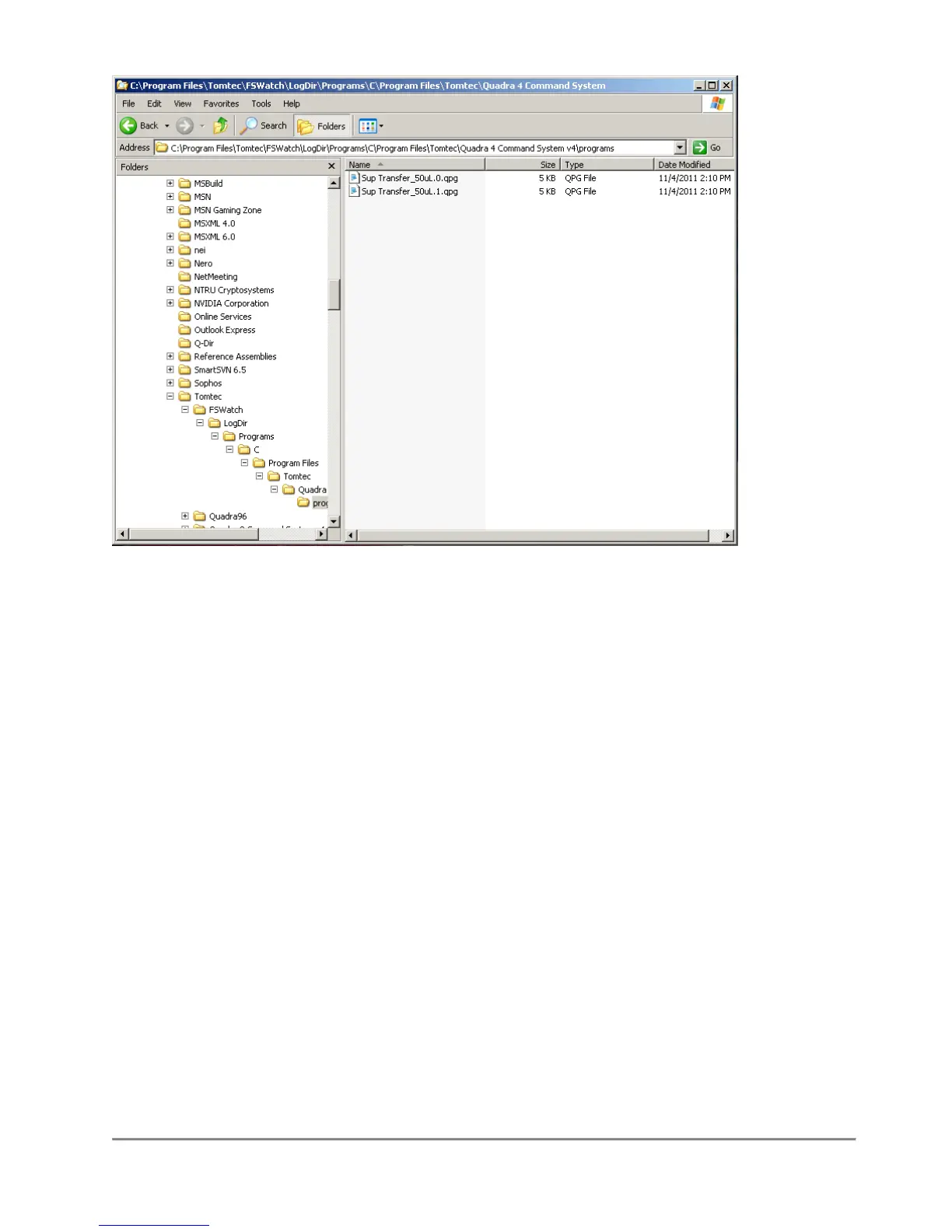Select the Outlook Express folder
This screenshot has width=952, height=1232.
[x=225, y=330]
